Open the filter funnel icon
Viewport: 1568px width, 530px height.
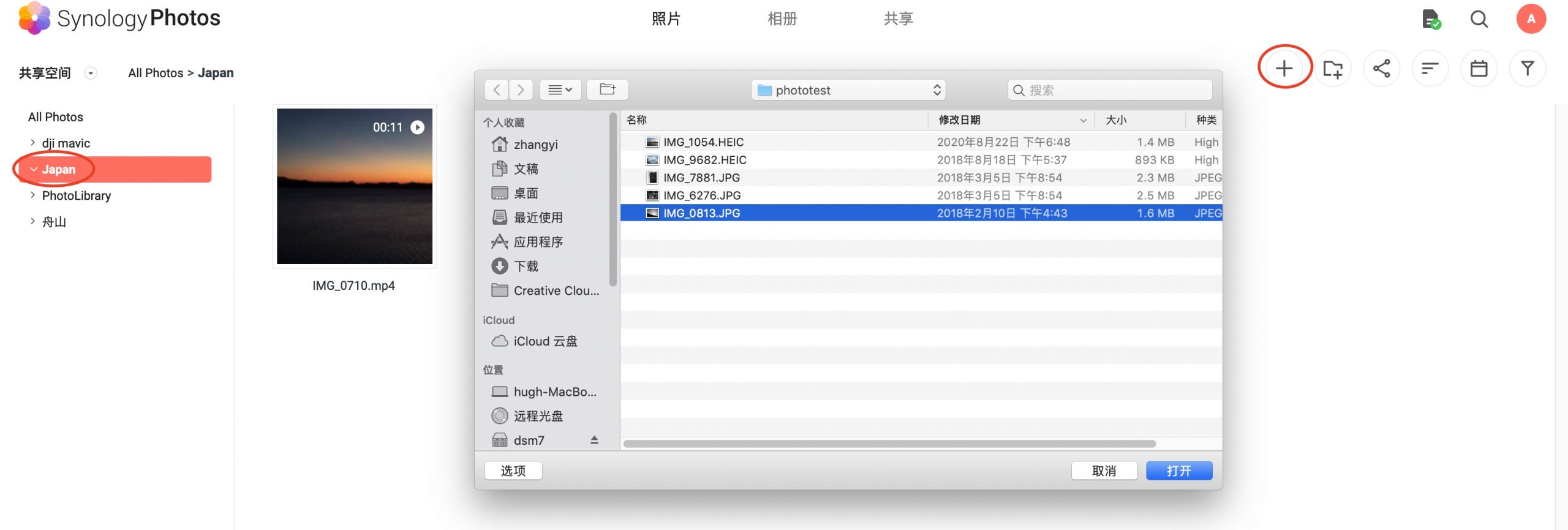pyautogui.click(x=1527, y=68)
